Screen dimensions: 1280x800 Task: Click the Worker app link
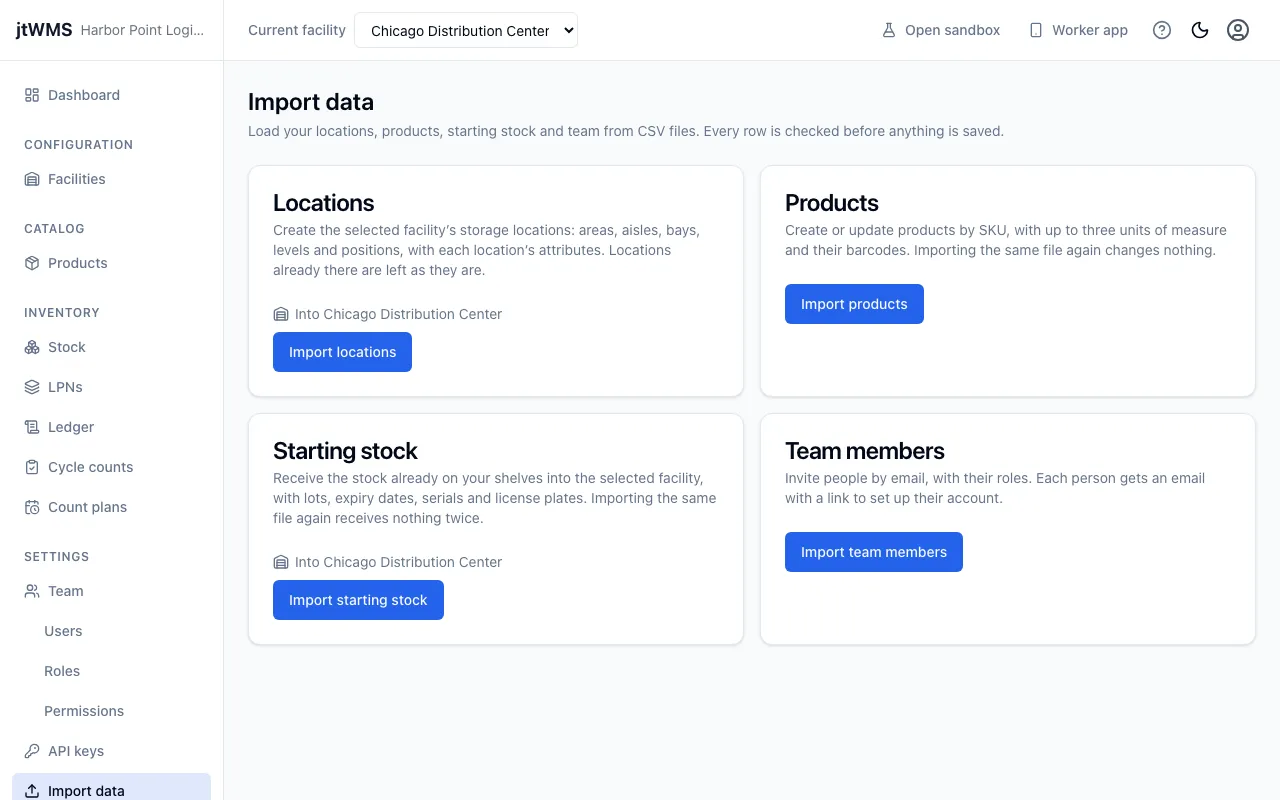pyautogui.click(x=1078, y=30)
